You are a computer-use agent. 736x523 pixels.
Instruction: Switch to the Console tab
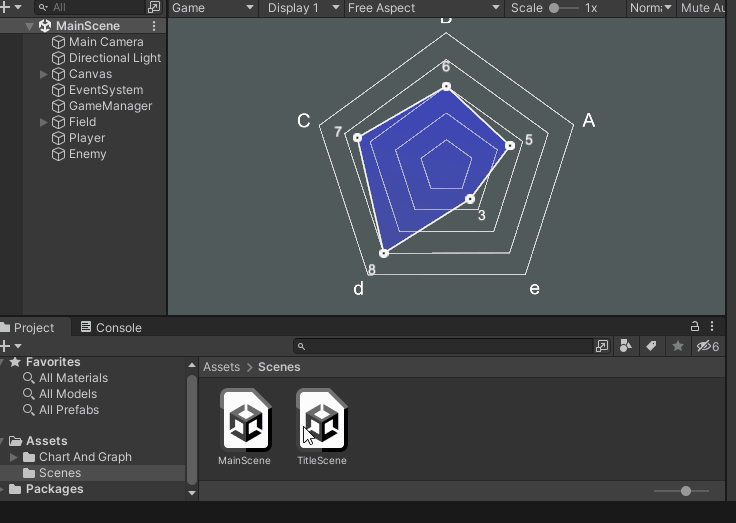click(110, 327)
